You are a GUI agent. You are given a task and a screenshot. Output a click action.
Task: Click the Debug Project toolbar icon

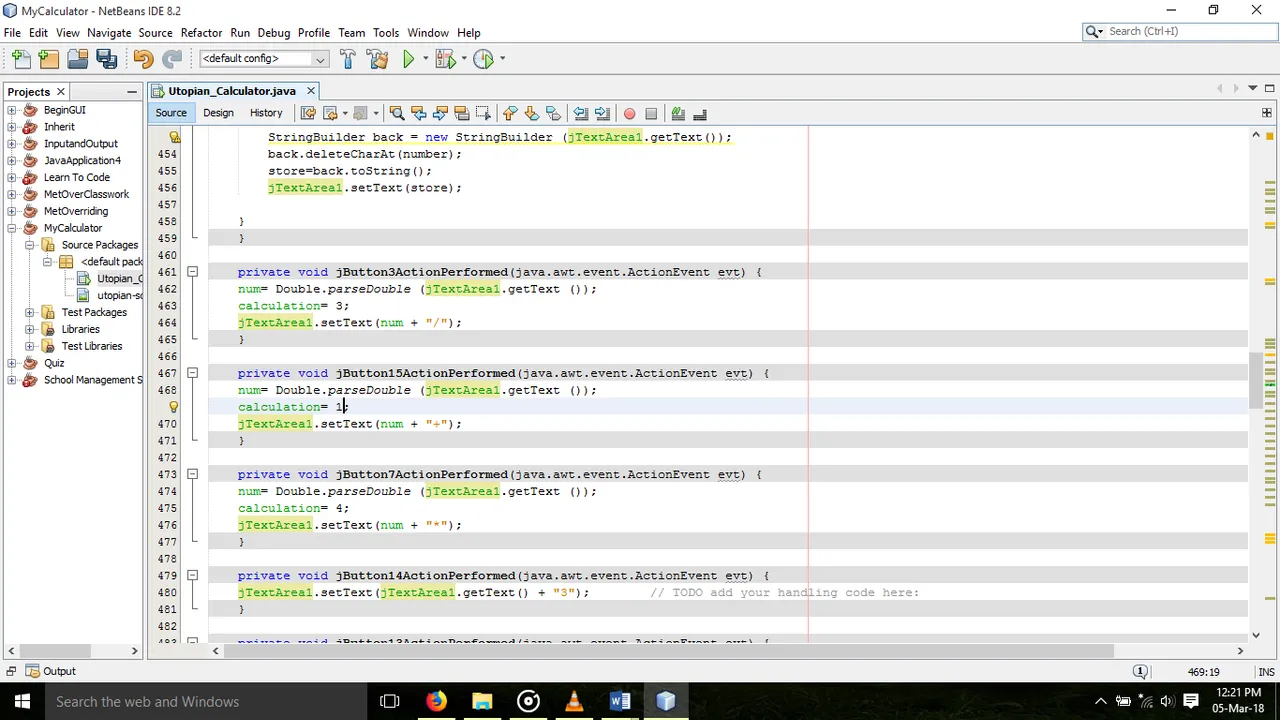coord(445,59)
